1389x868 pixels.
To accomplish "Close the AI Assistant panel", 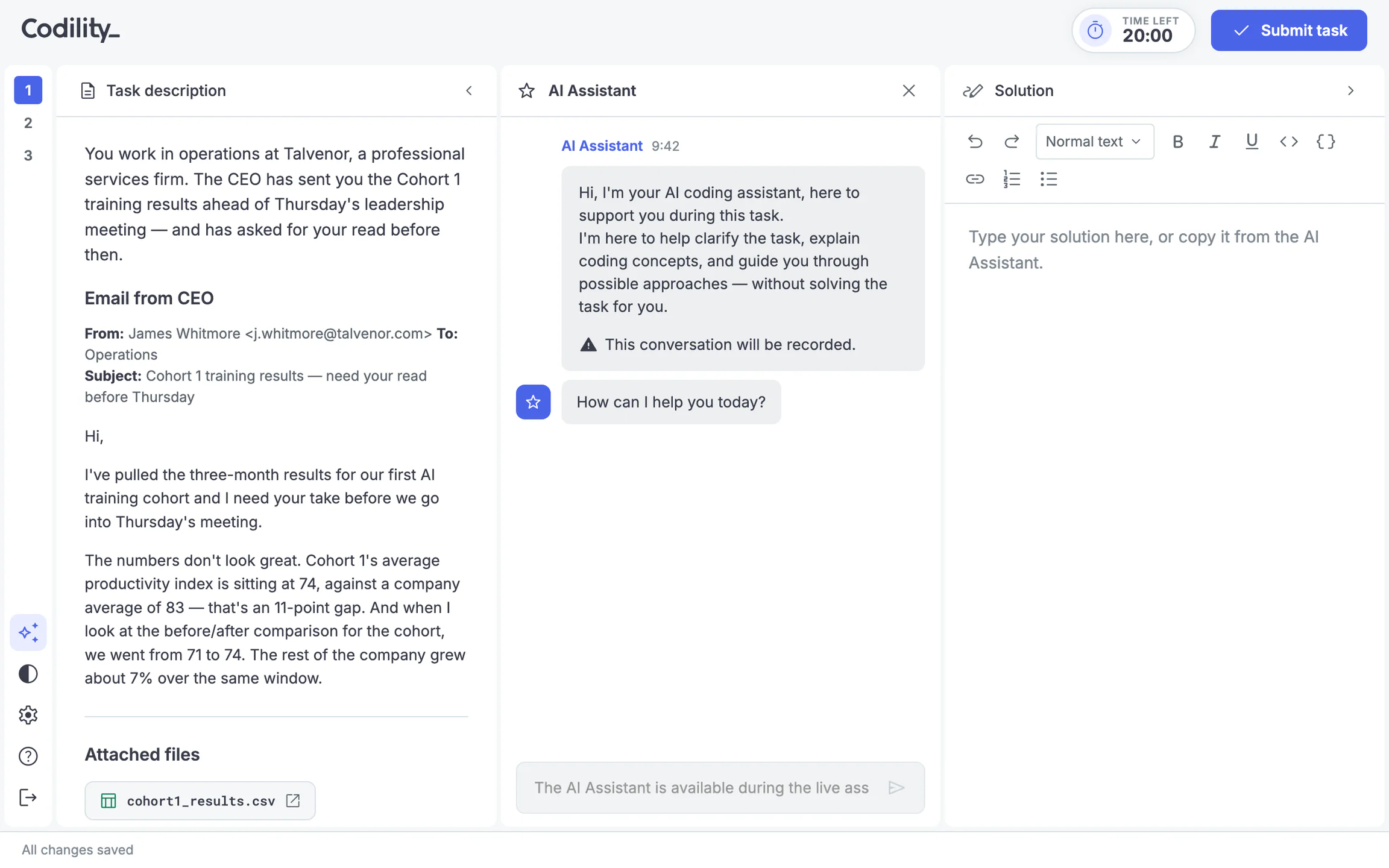I will [x=909, y=90].
